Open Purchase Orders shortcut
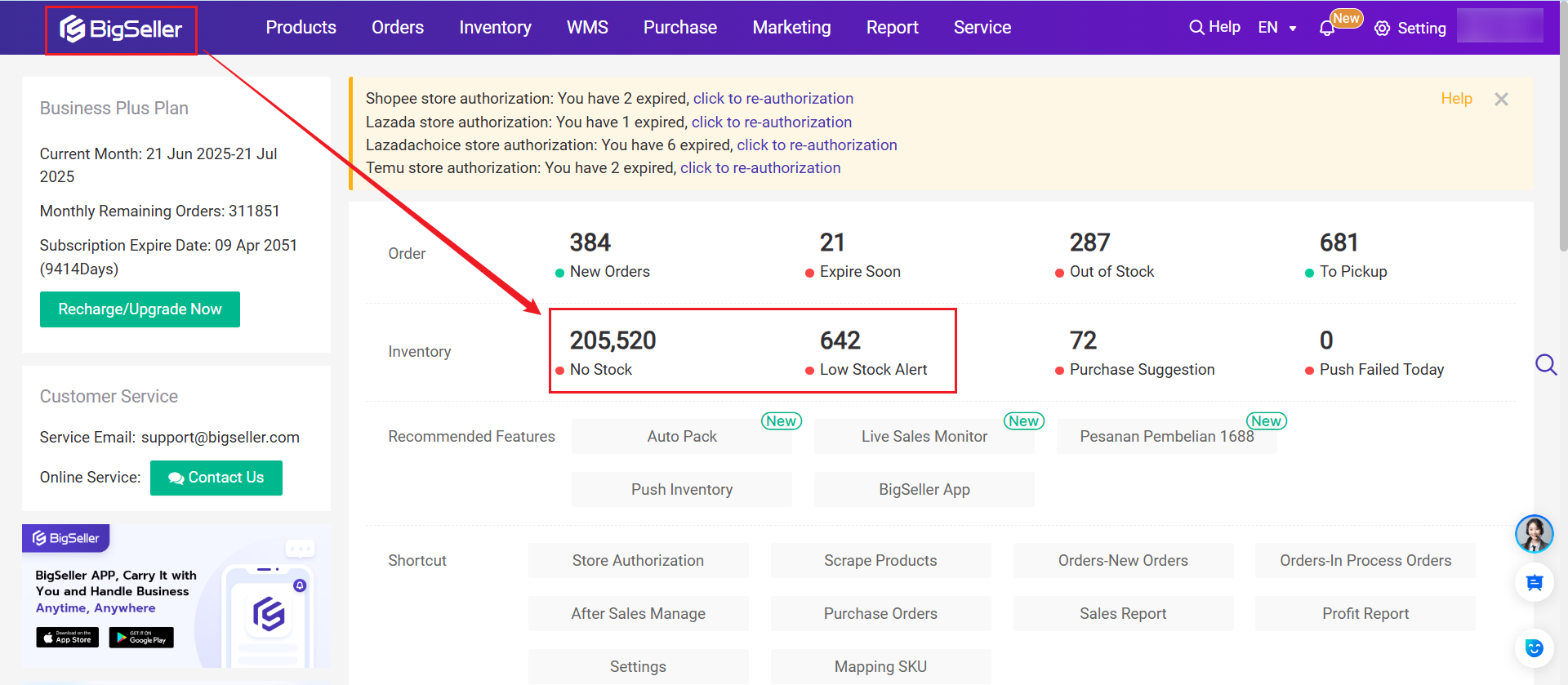1568x685 pixels. click(x=881, y=614)
